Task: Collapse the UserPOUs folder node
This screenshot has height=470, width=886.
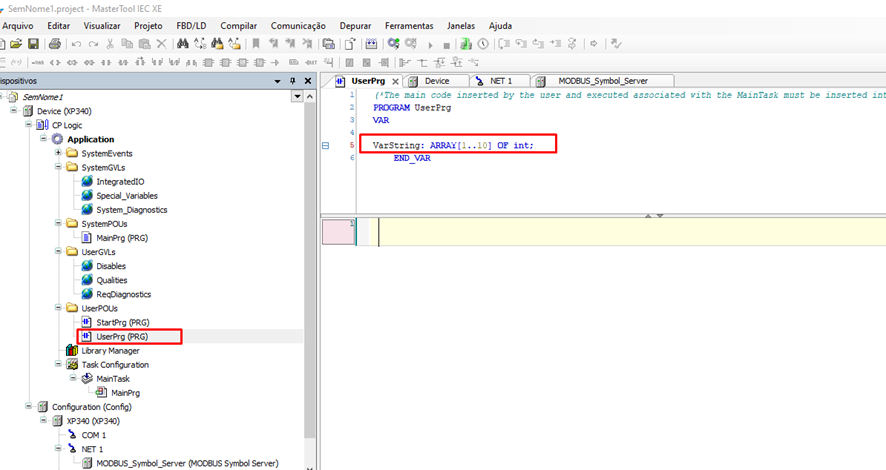Action: pos(59,309)
